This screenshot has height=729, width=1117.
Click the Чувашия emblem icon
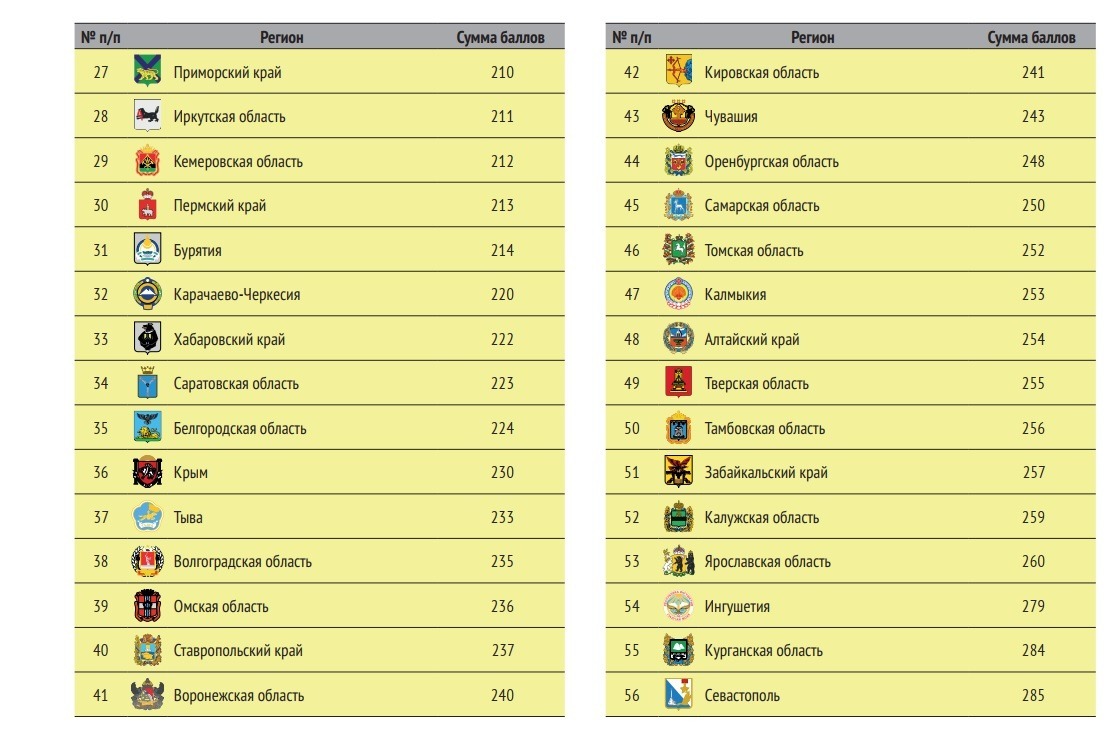pos(678,116)
